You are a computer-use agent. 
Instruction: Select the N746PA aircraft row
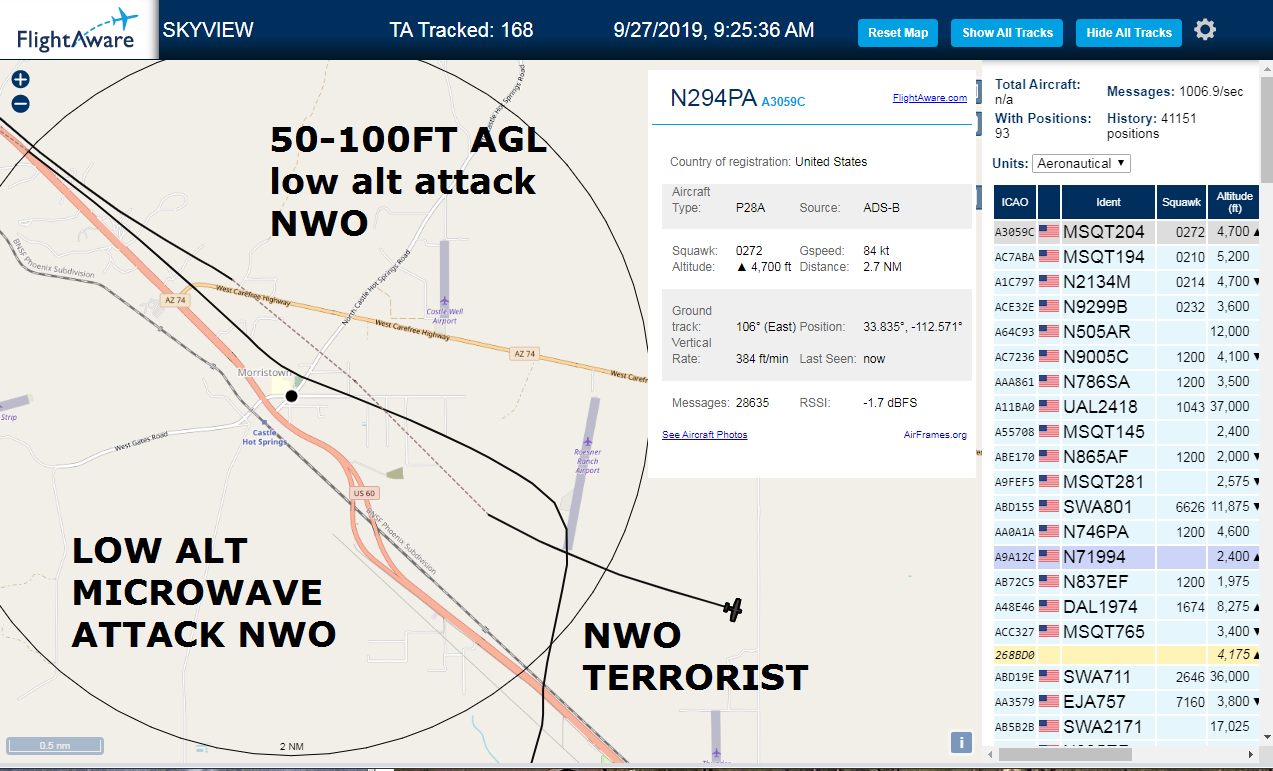(1128, 532)
